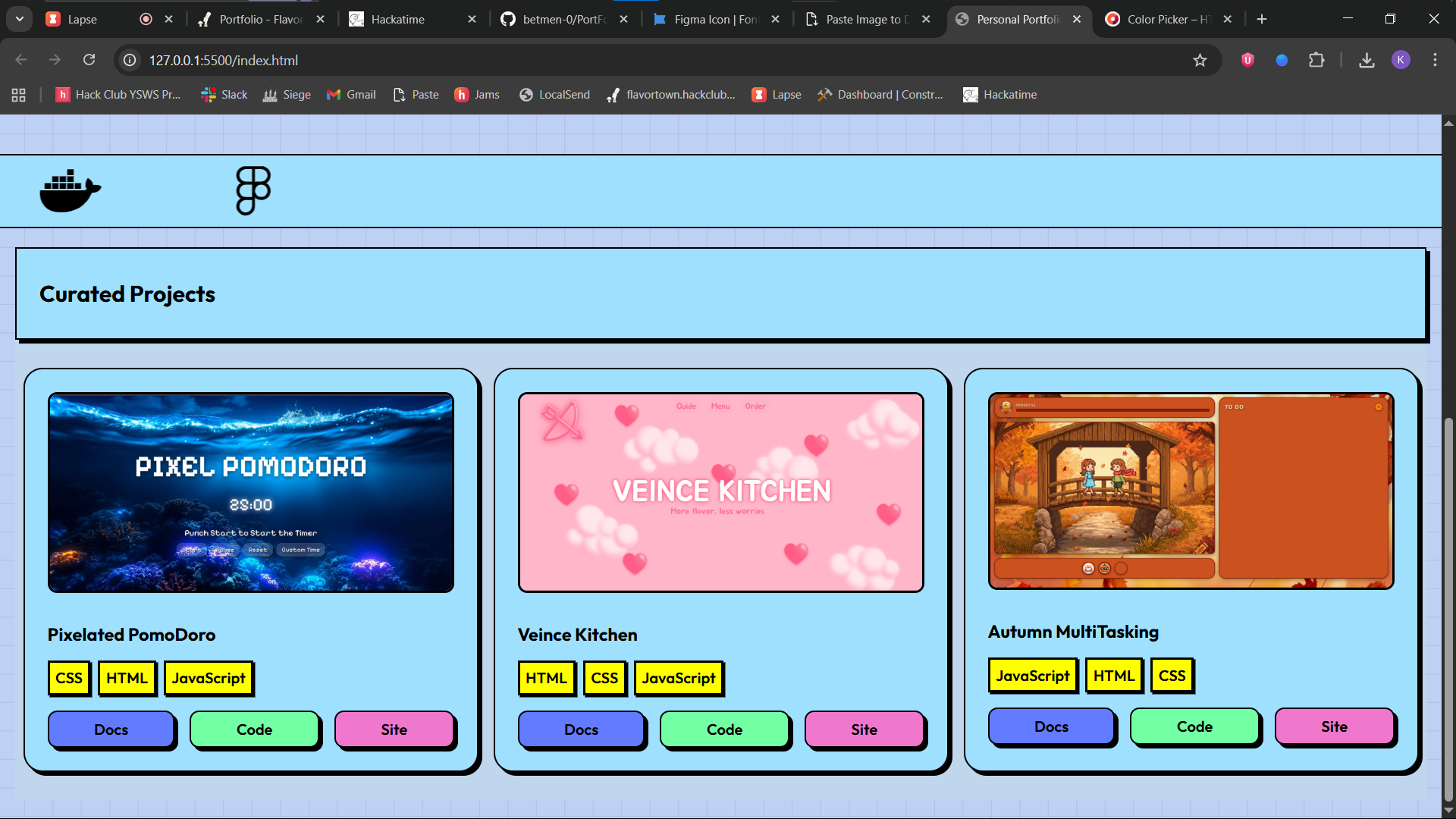The image size is (1456, 819).
Task: Open bookmark apps grid icon
Action: [x=19, y=95]
